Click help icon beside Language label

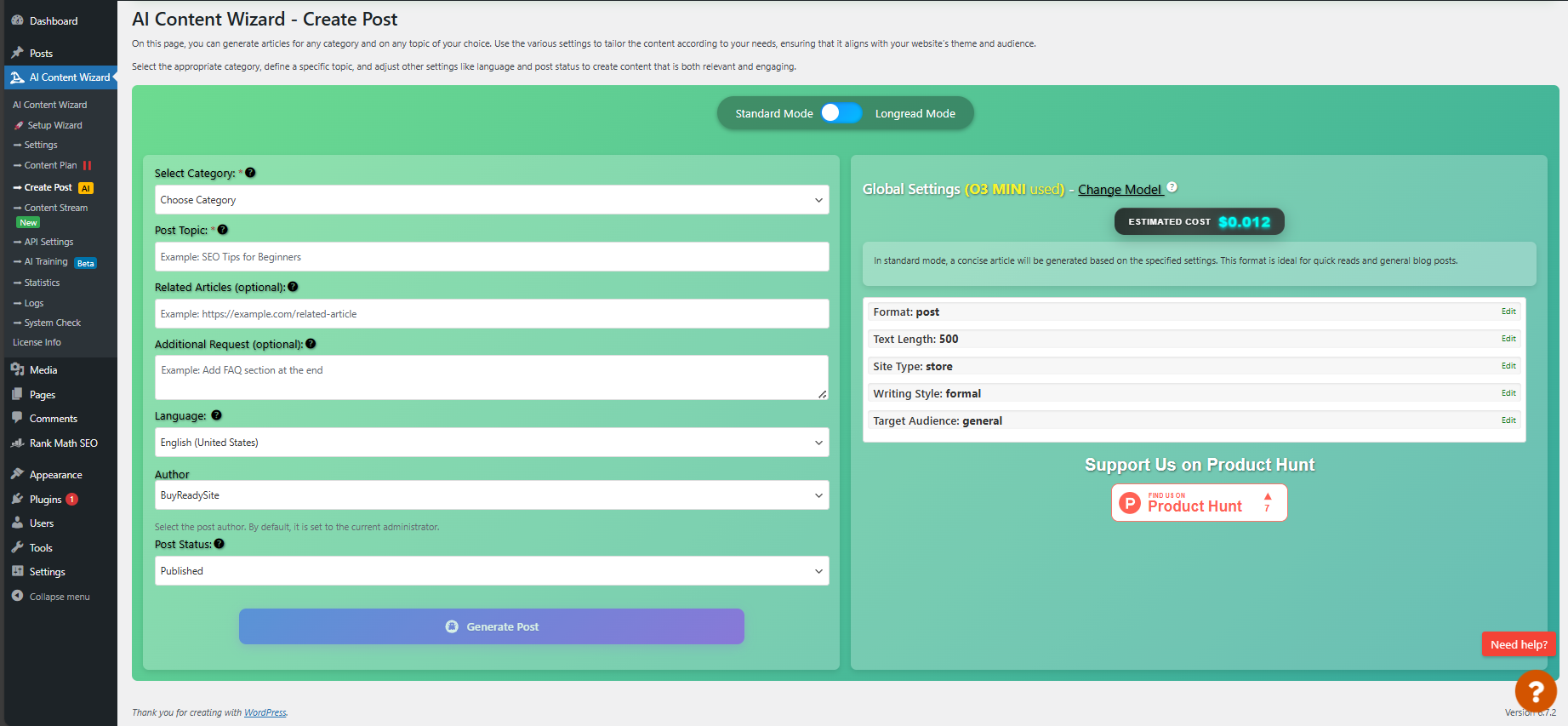(216, 415)
